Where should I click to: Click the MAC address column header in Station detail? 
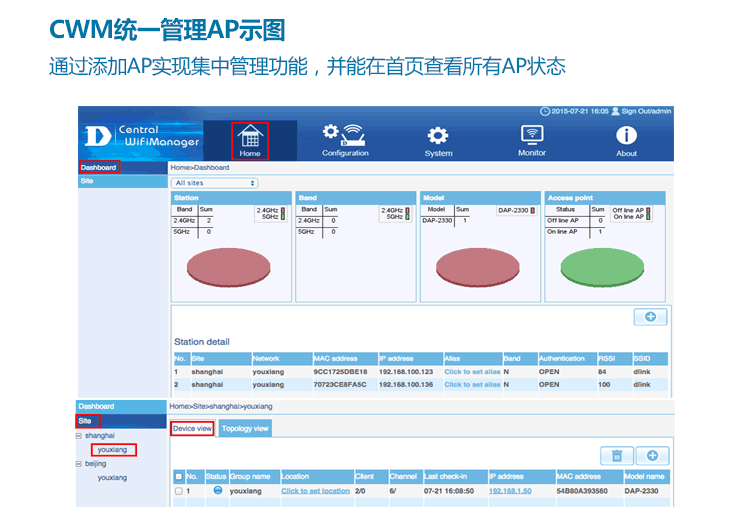345,358
